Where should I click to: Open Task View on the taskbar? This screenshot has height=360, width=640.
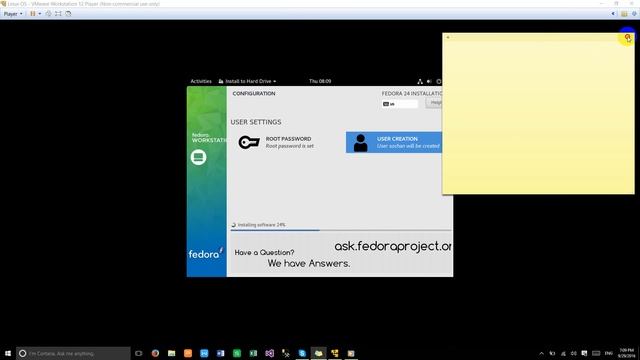(139, 353)
